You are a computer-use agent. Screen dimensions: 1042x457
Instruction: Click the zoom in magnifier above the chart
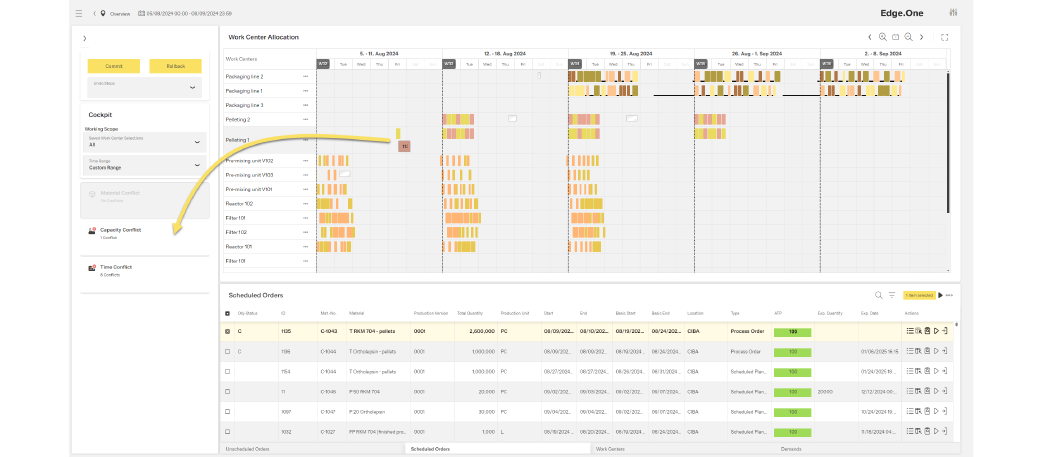click(883, 37)
